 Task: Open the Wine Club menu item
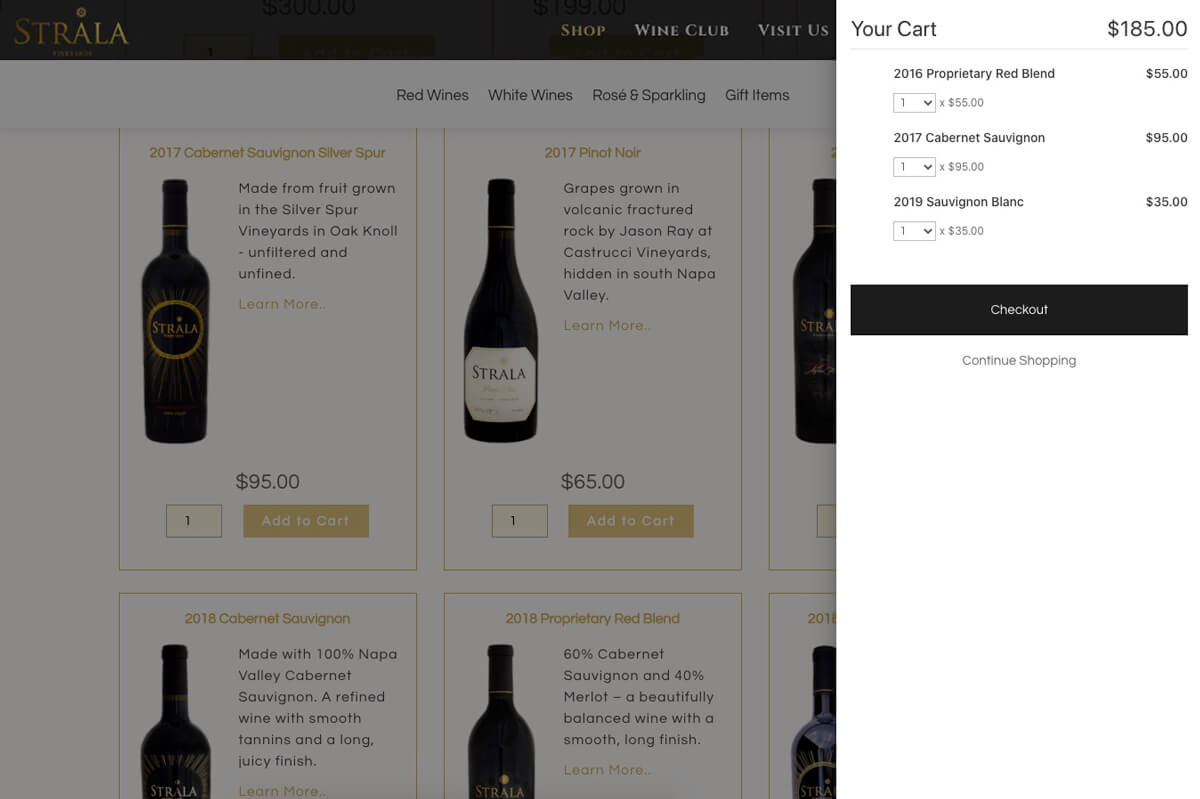pos(681,30)
